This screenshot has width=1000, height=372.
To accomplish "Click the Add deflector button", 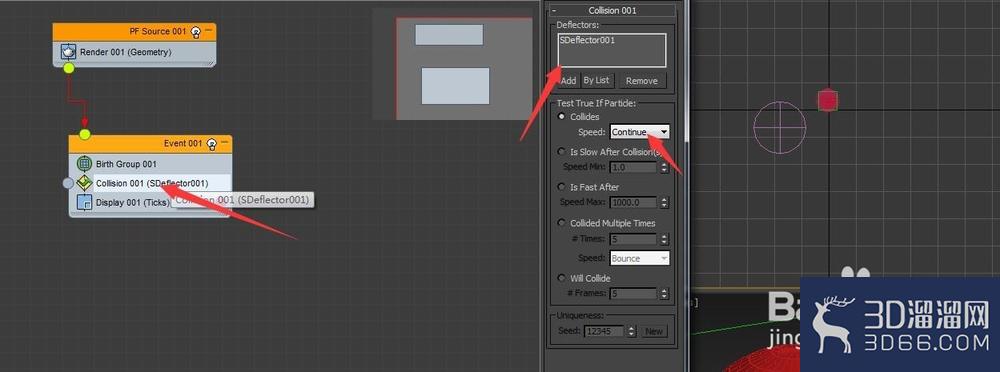I will 568,80.
